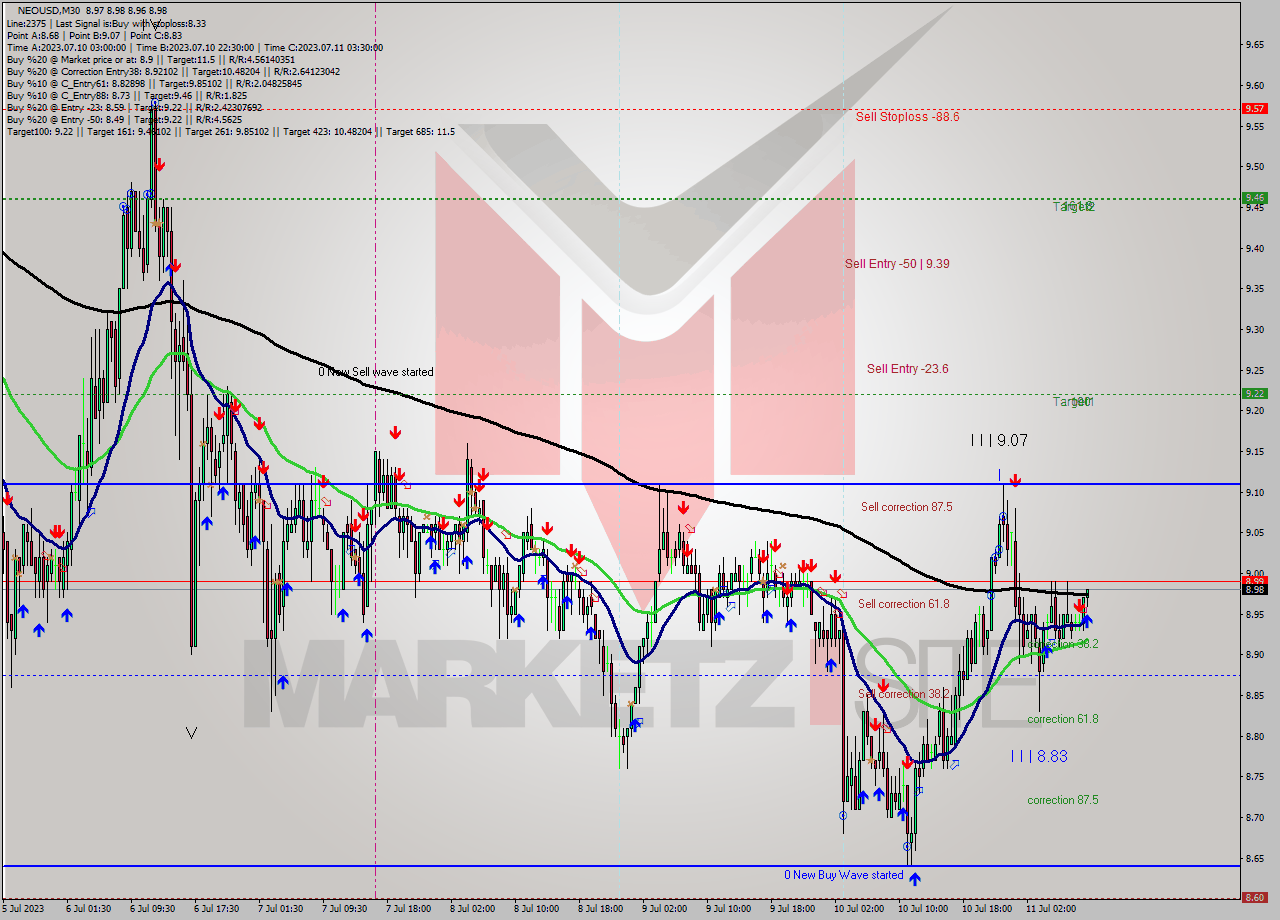Click '0 New Buy Wave started' annotation
This screenshot has width=1280, height=920.
[844, 875]
